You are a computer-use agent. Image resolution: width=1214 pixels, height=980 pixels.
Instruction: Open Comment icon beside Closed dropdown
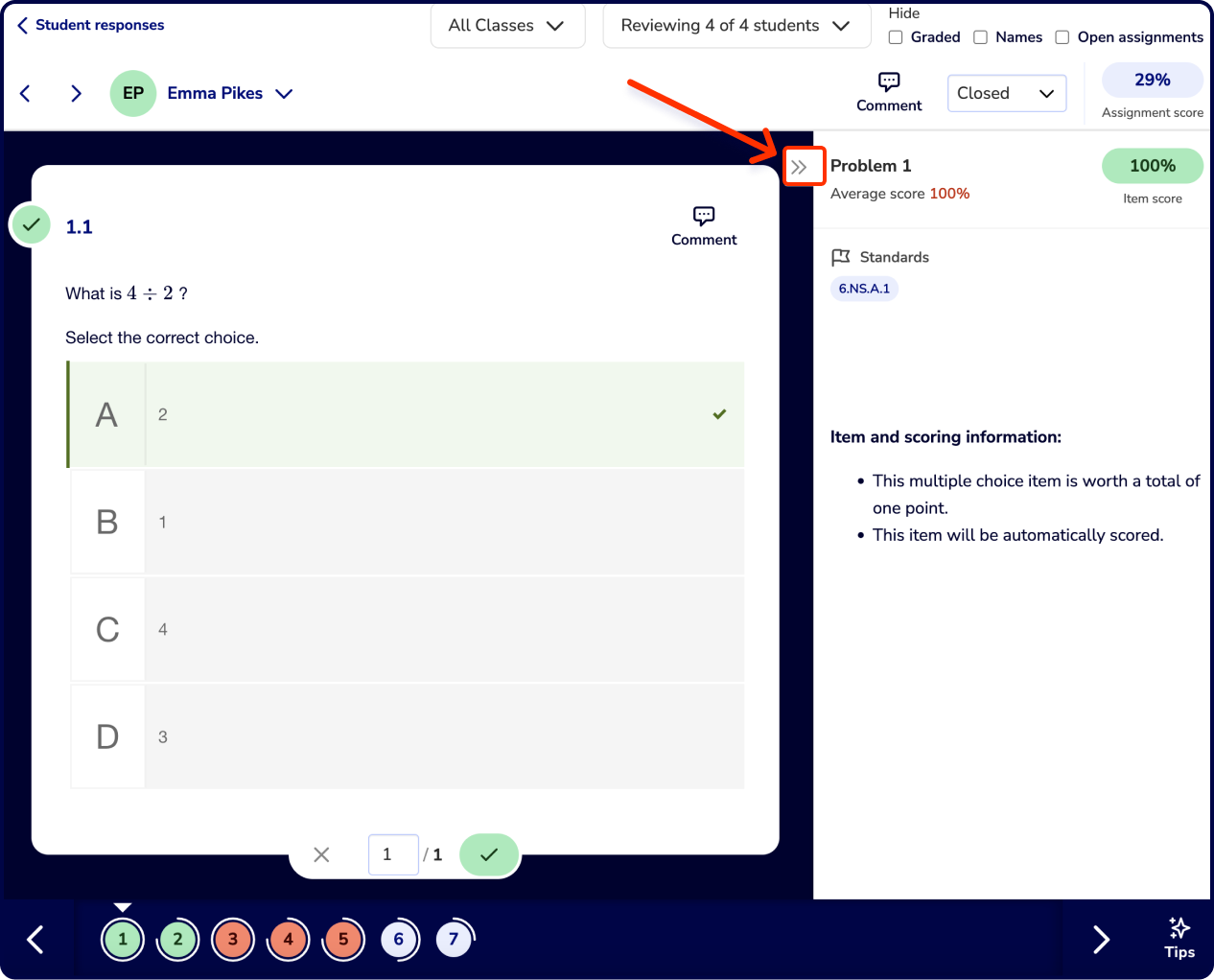(x=889, y=92)
